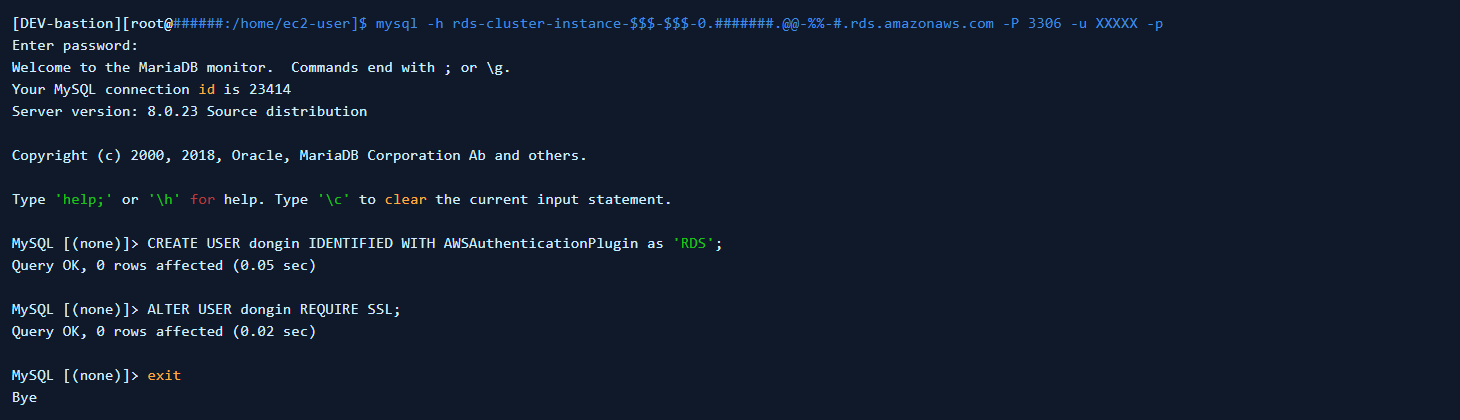This screenshot has height=420, width=1460.
Task: Click the orange word clear
Action: [405, 199]
